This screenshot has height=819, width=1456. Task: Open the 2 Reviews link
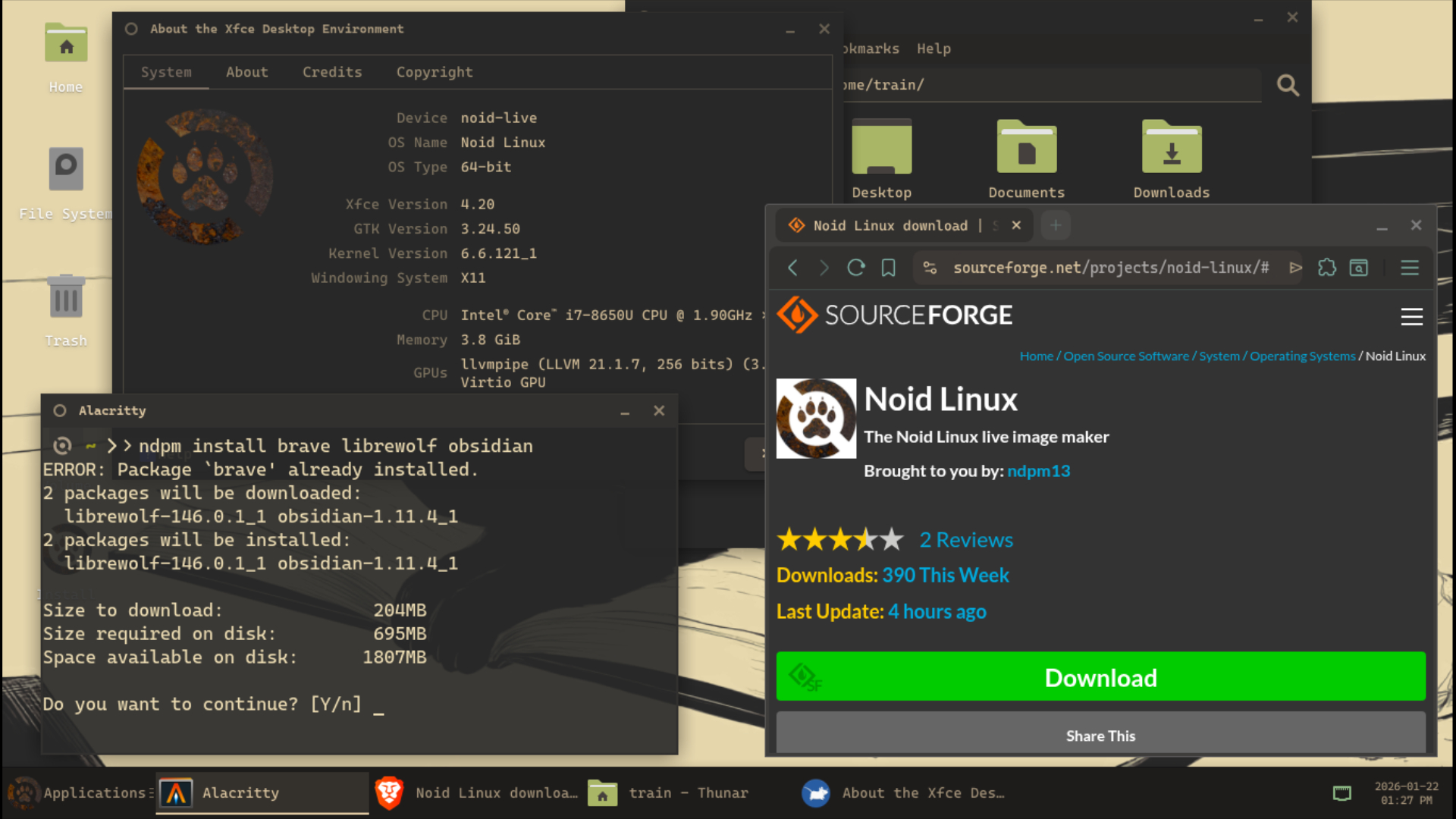click(966, 539)
